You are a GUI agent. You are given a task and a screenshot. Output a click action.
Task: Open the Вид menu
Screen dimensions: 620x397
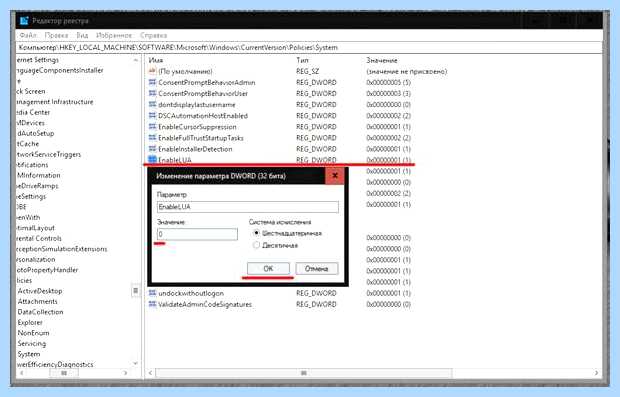(x=82, y=36)
